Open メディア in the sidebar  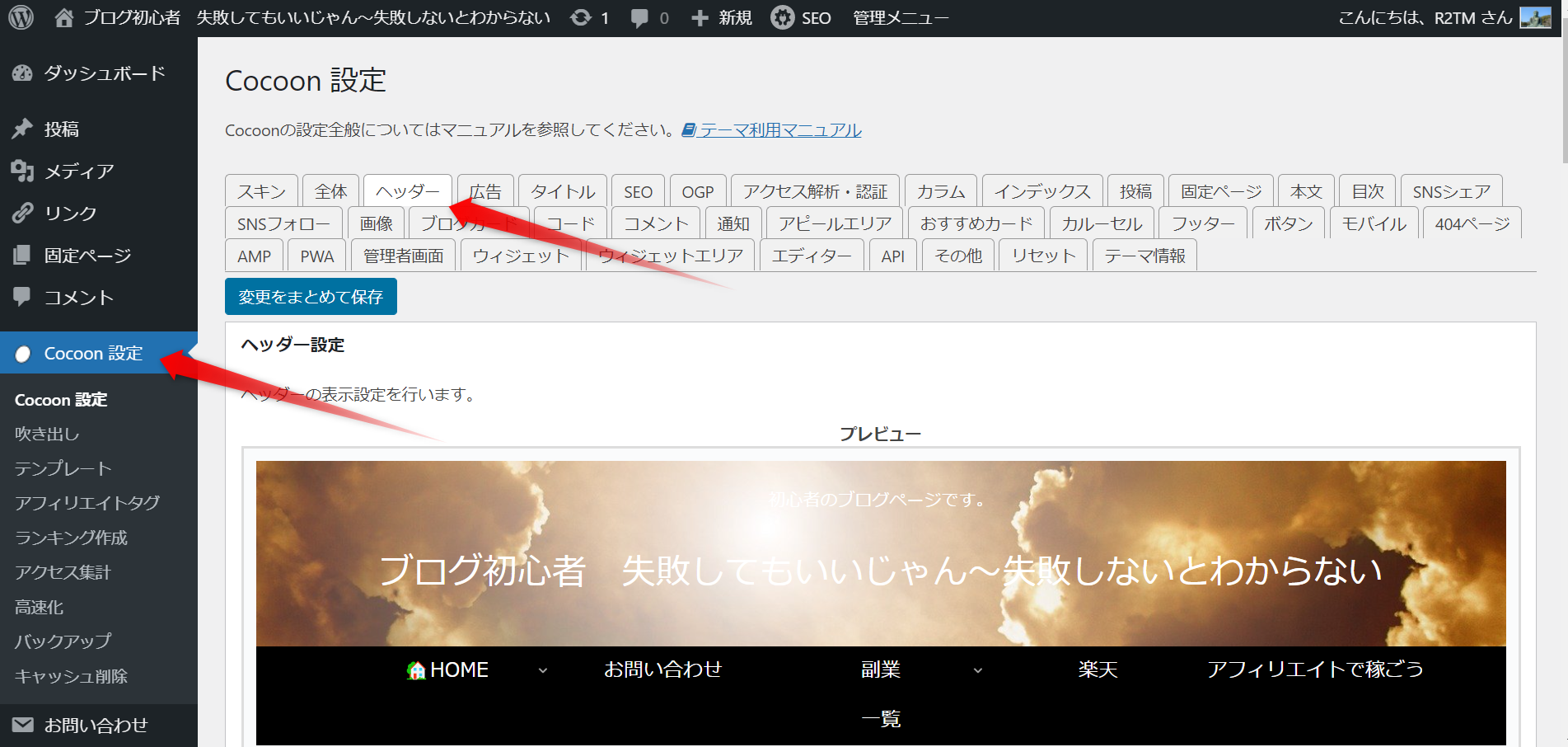pyautogui.click(x=78, y=171)
